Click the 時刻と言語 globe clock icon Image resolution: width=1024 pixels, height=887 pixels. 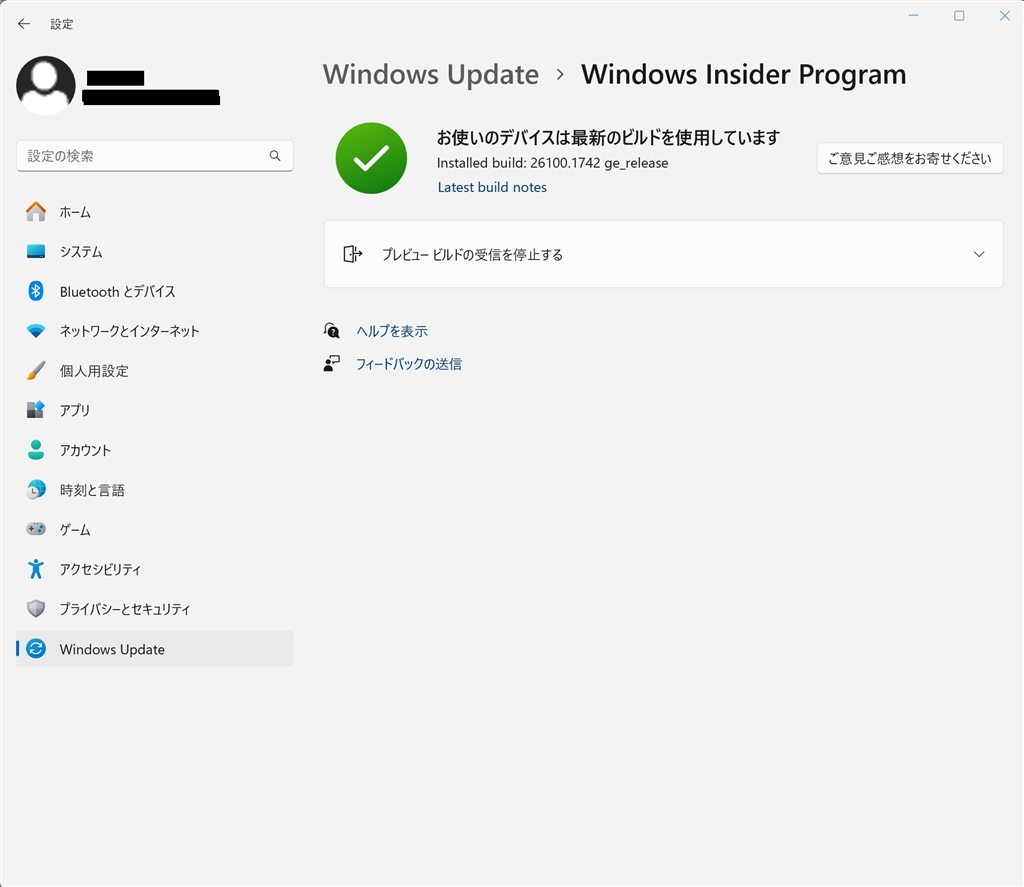click(36, 490)
